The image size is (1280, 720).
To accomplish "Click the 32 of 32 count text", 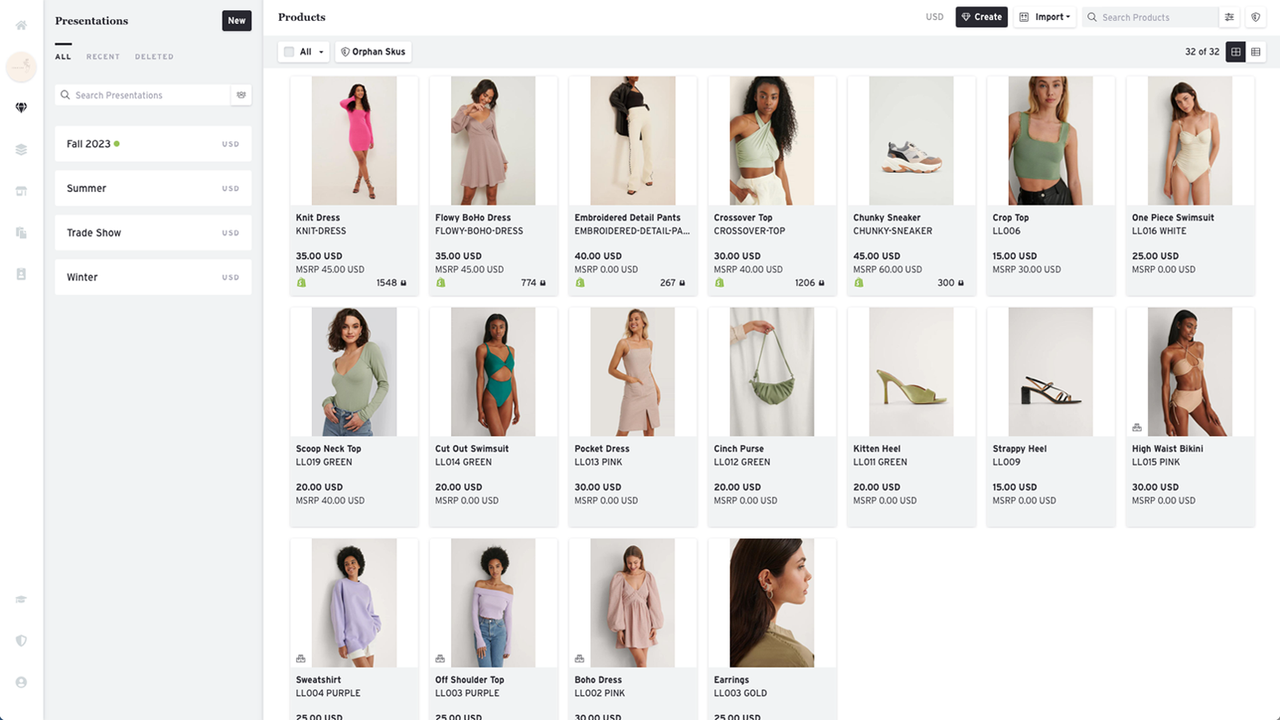I will 1202,52.
